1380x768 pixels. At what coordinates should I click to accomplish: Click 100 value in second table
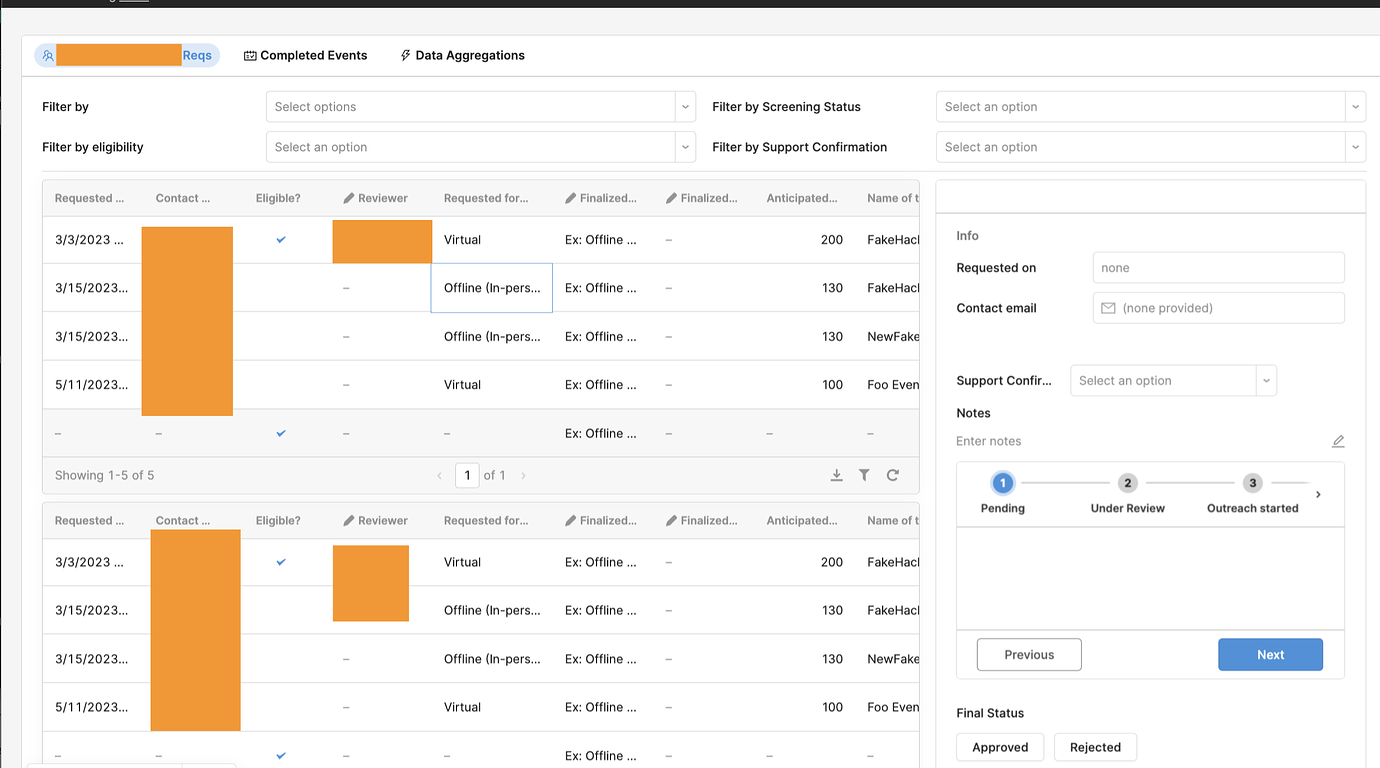click(x=832, y=707)
